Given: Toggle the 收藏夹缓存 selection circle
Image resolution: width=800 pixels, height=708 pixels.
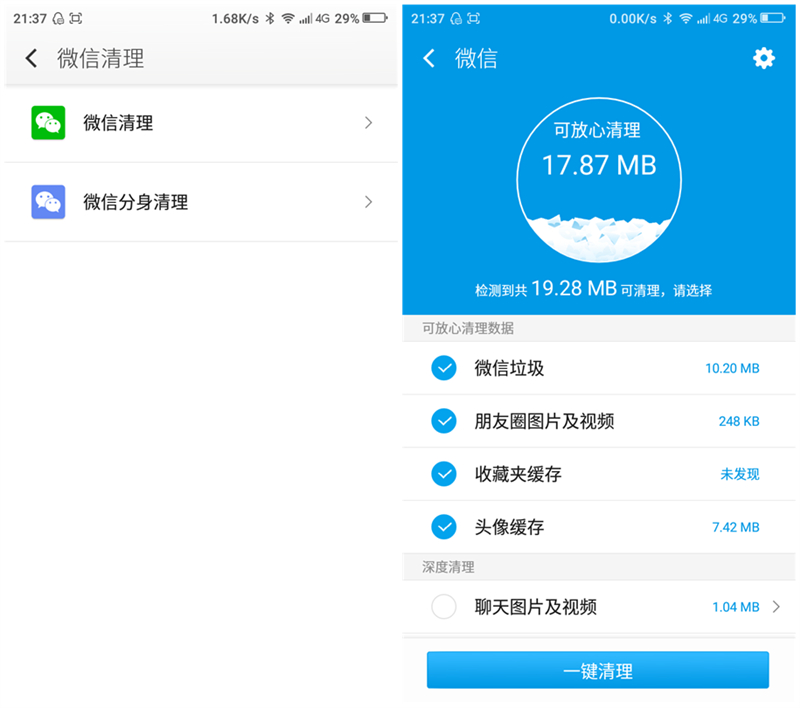Looking at the screenshot, I should tap(444, 474).
